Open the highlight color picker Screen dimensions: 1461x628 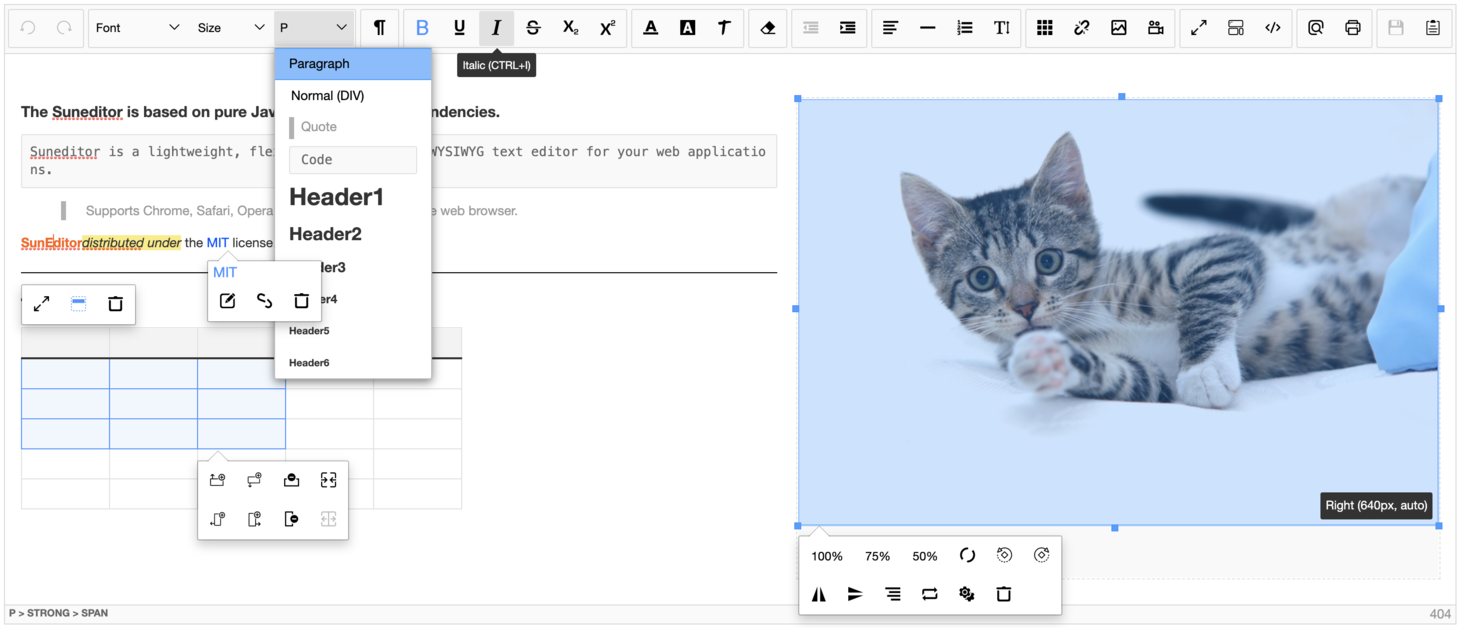click(x=688, y=28)
